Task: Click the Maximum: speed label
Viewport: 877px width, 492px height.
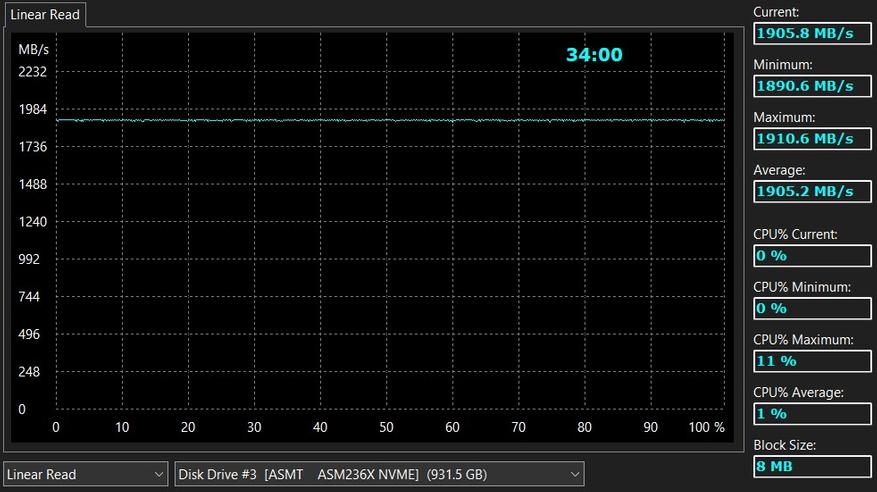Action: click(x=784, y=117)
